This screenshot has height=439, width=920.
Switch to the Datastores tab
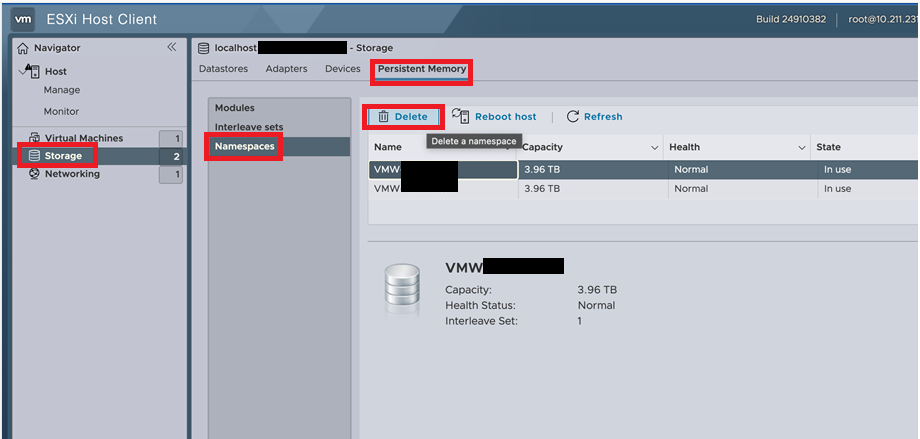coord(223,69)
